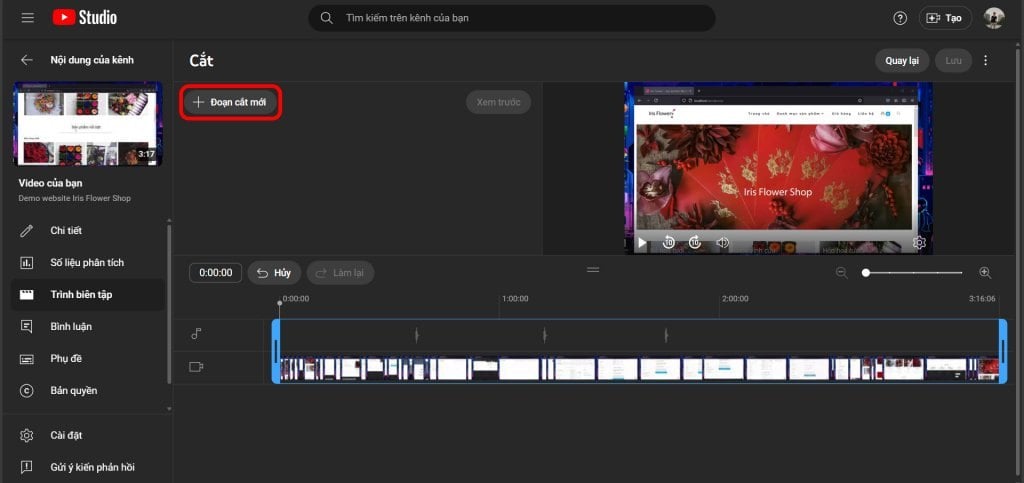Image resolution: width=1024 pixels, height=483 pixels.
Task: Open Bản quyền in the sidebar
Action: coord(88,390)
